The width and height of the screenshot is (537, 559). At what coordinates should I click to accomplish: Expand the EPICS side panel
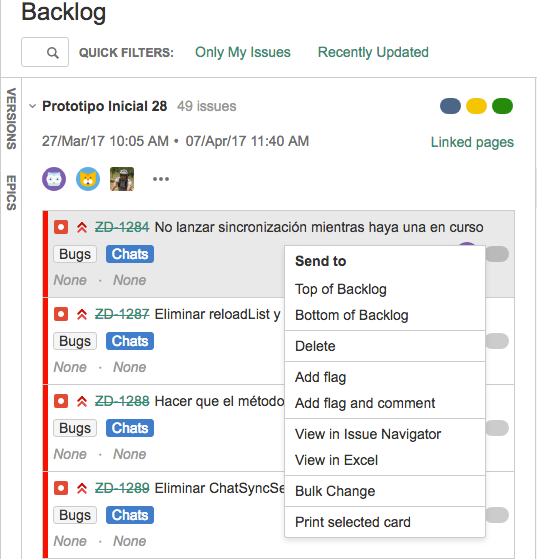coord(11,193)
